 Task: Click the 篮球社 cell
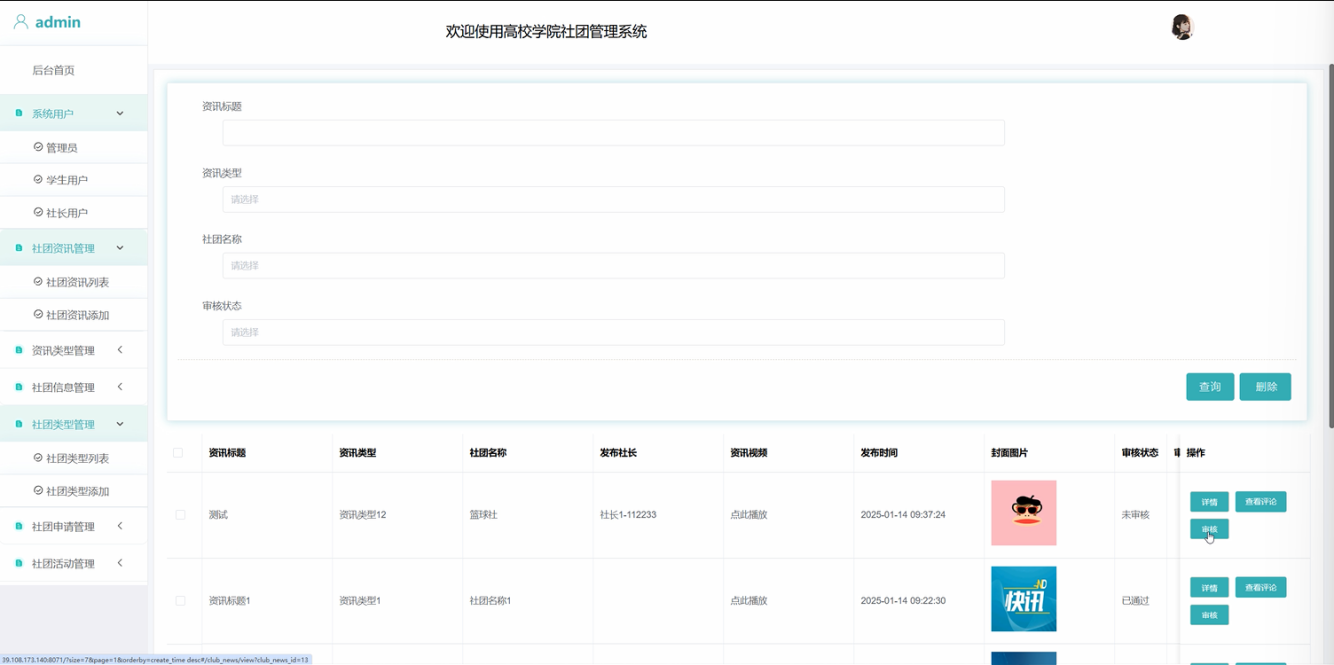[x=483, y=515]
